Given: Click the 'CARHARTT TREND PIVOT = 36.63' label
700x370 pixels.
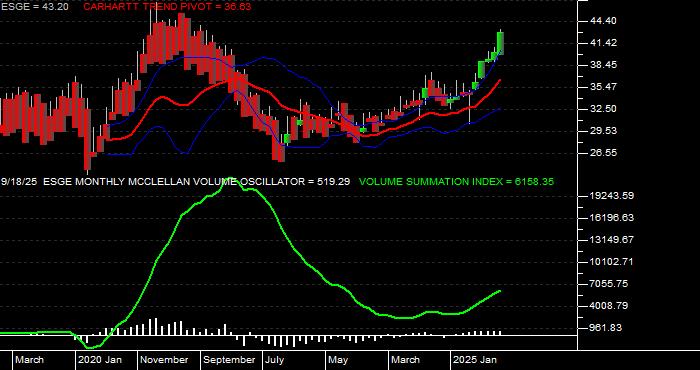Looking at the screenshot, I should 167,7.
